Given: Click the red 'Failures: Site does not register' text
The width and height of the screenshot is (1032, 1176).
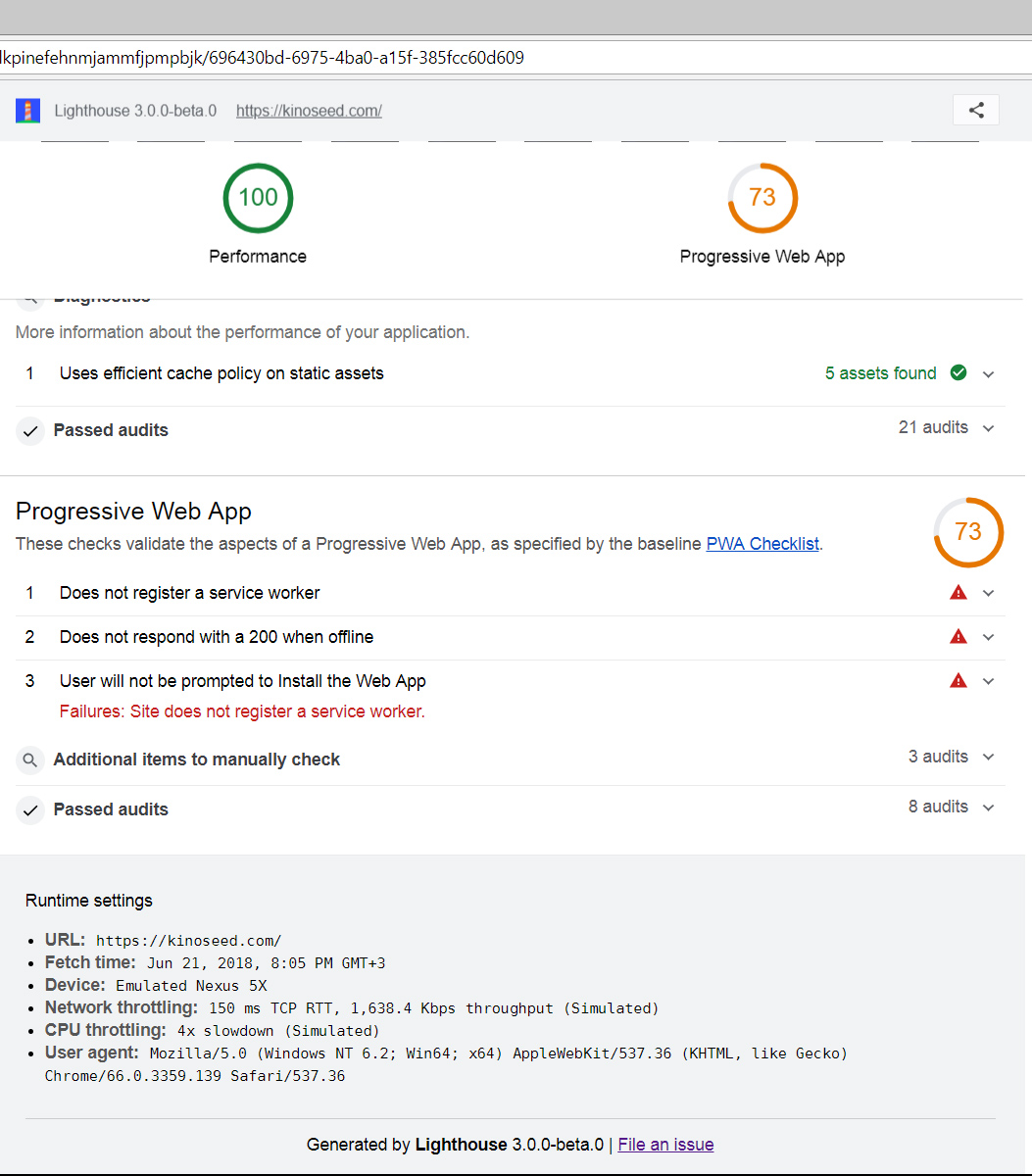Looking at the screenshot, I should point(242,711).
